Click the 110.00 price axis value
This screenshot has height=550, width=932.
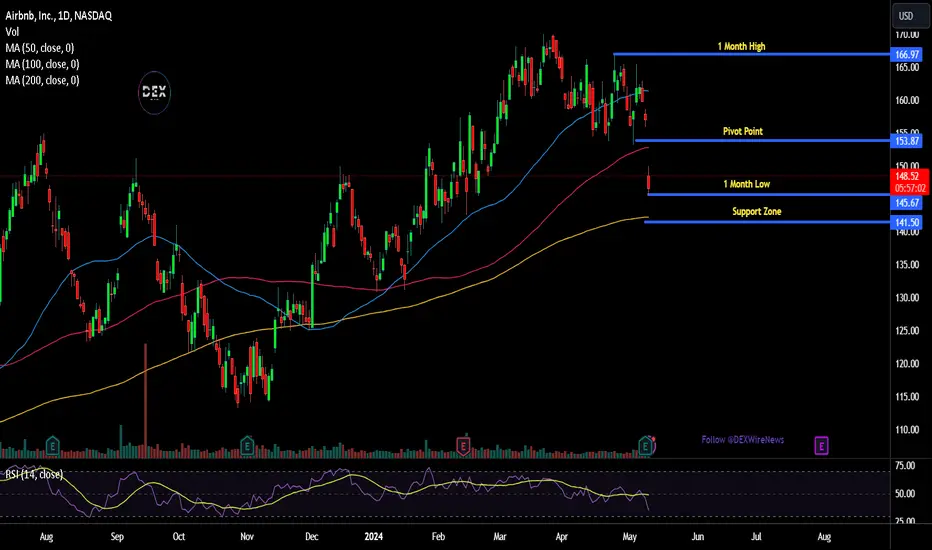[907, 430]
